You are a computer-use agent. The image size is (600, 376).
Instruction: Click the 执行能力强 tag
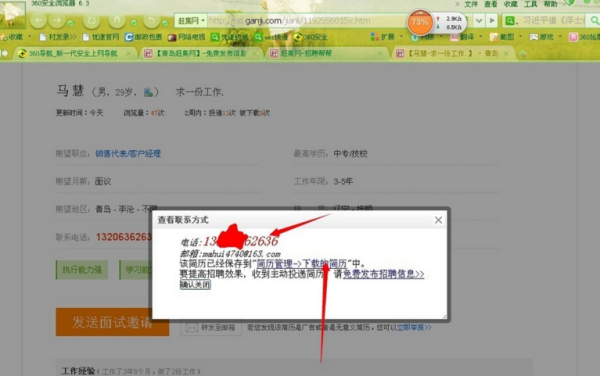click(82, 270)
